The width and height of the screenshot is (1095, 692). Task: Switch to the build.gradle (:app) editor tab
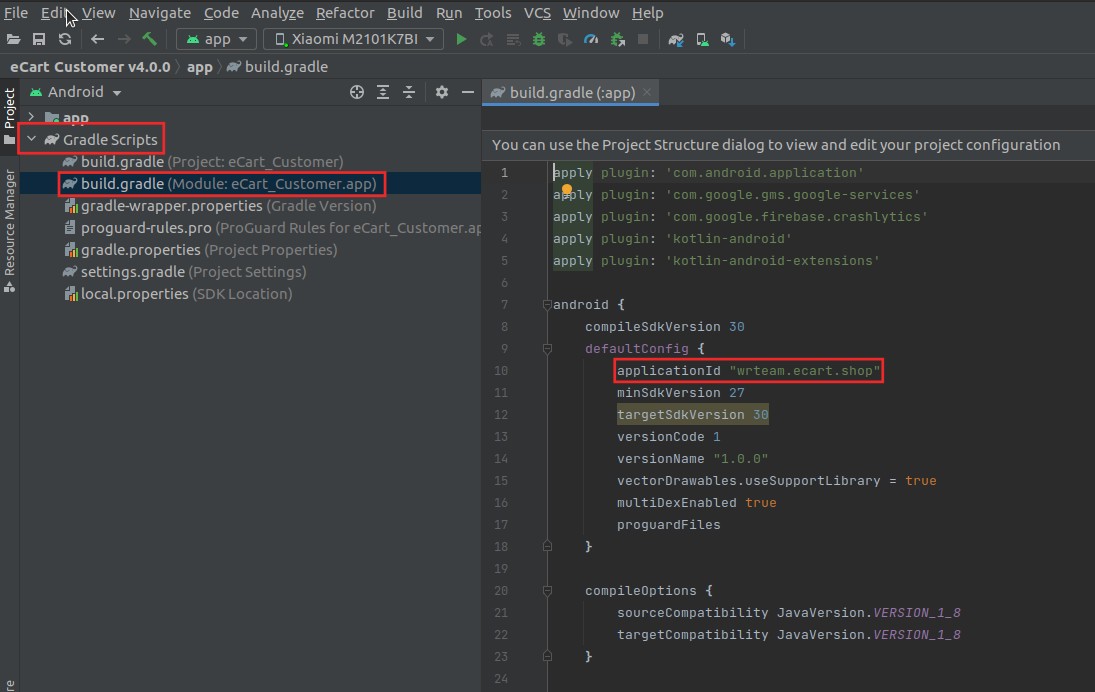(569, 91)
